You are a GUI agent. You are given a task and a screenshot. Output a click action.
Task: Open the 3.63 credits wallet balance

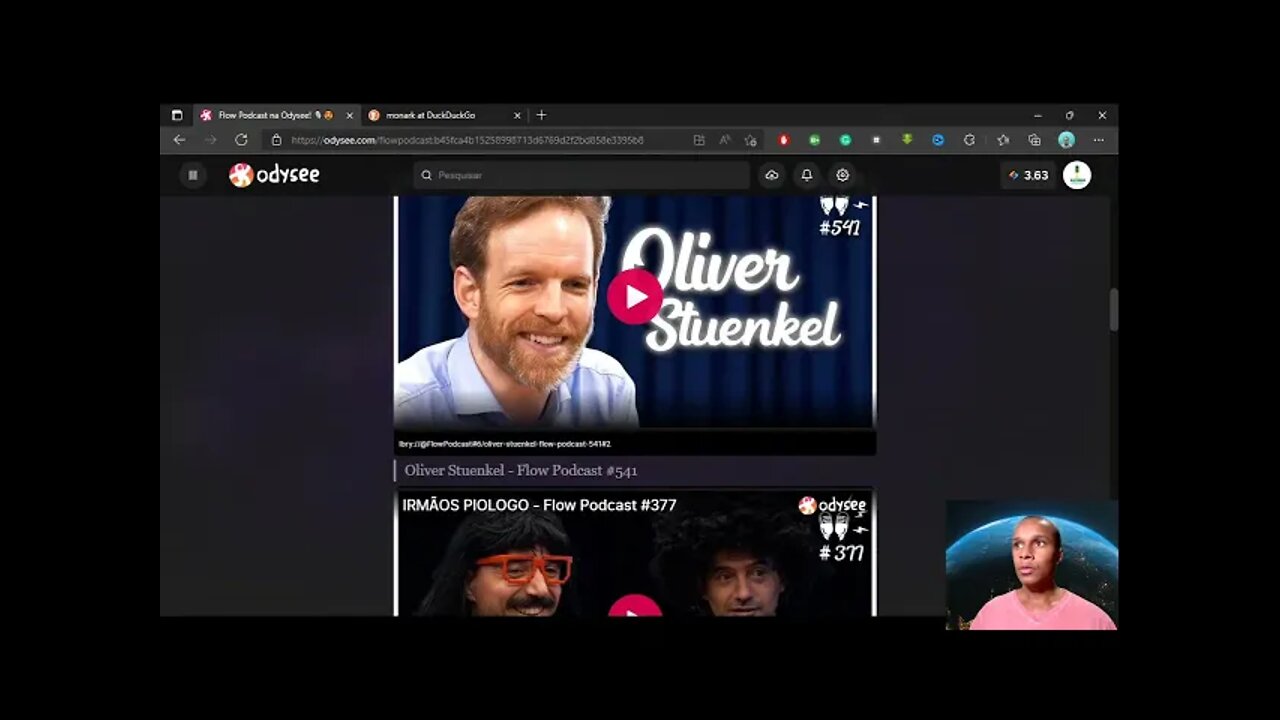pyautogui.click(x=1028, y=175)
